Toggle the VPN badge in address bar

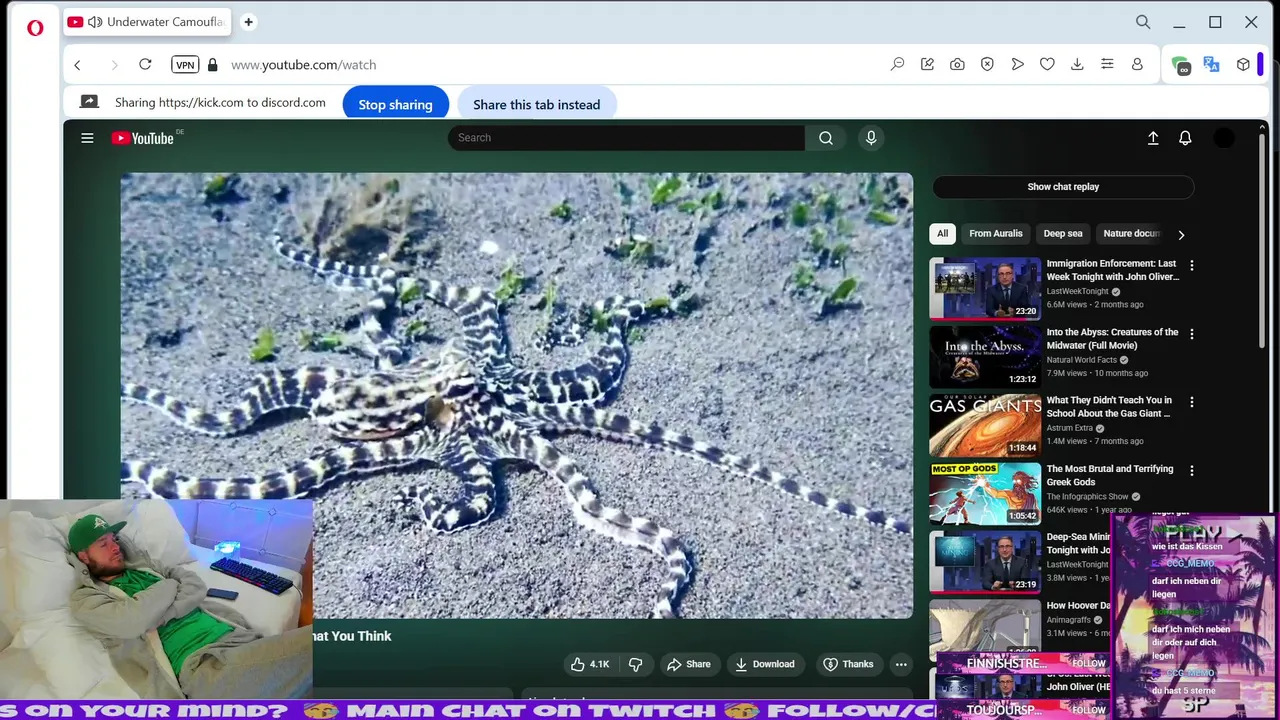coord(185,64)
